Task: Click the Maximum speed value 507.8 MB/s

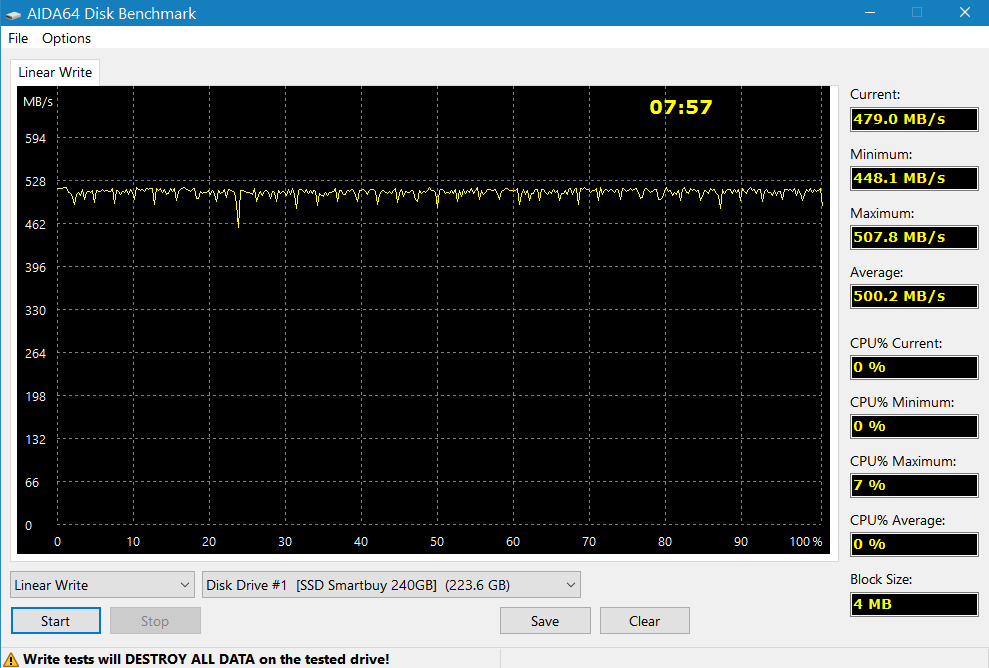Action: [914, 237]
